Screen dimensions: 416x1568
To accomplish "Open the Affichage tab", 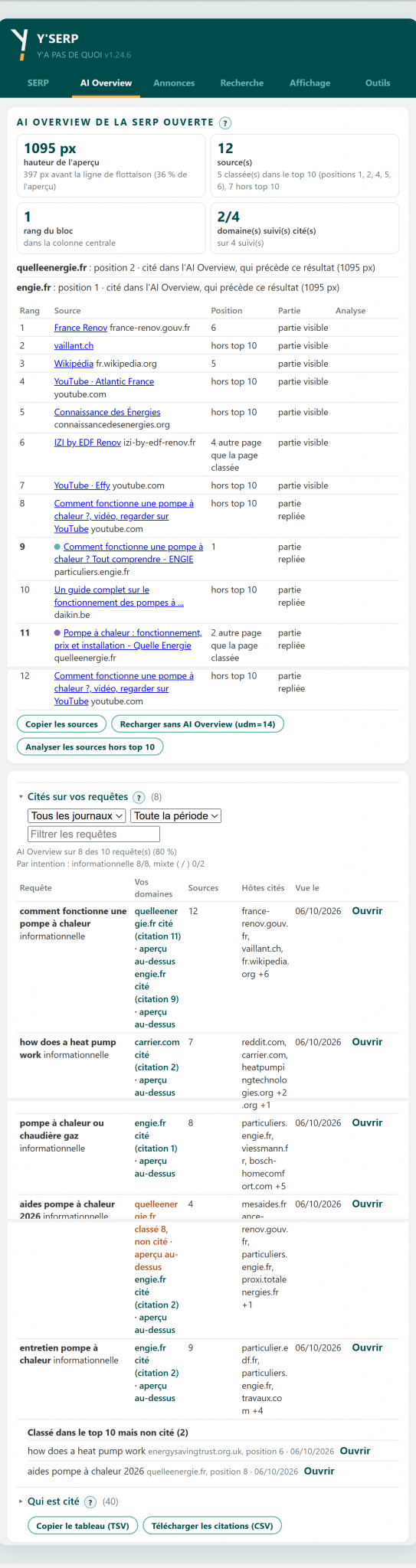I will pyautogui.click(x=310, y=83).
